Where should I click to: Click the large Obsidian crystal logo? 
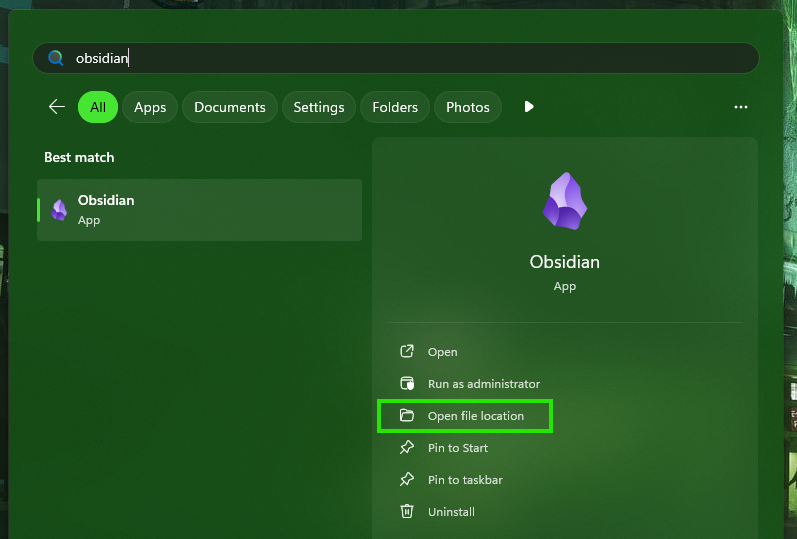pyautogui.click(x=565, y=201)
